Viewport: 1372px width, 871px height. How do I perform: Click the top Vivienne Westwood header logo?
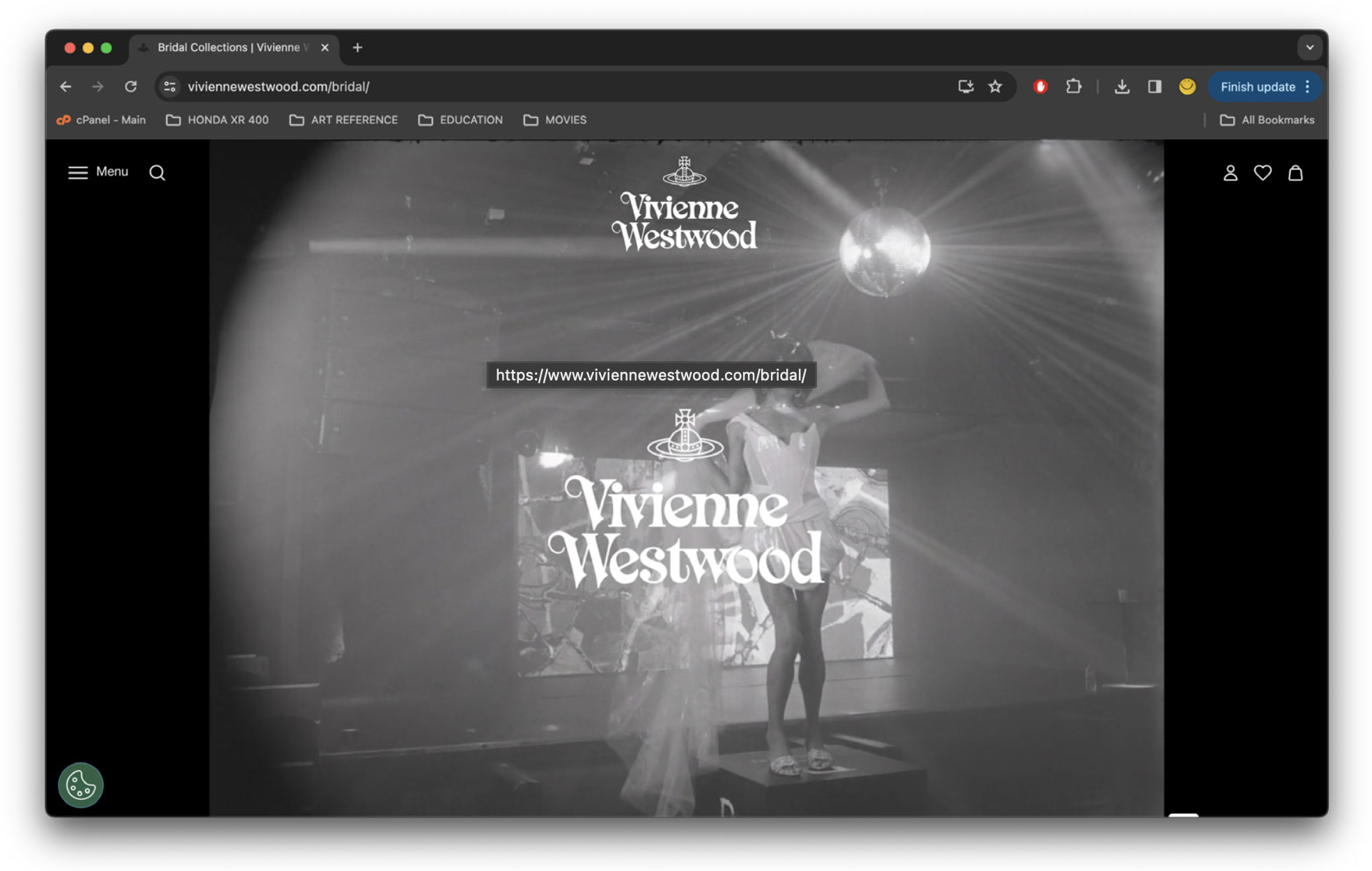click(x=684, y=206)
